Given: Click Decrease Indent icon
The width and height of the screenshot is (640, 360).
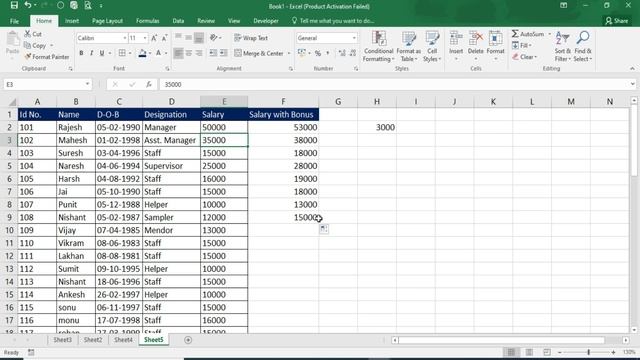Looking at the screenshot, I should pos(213,53).
